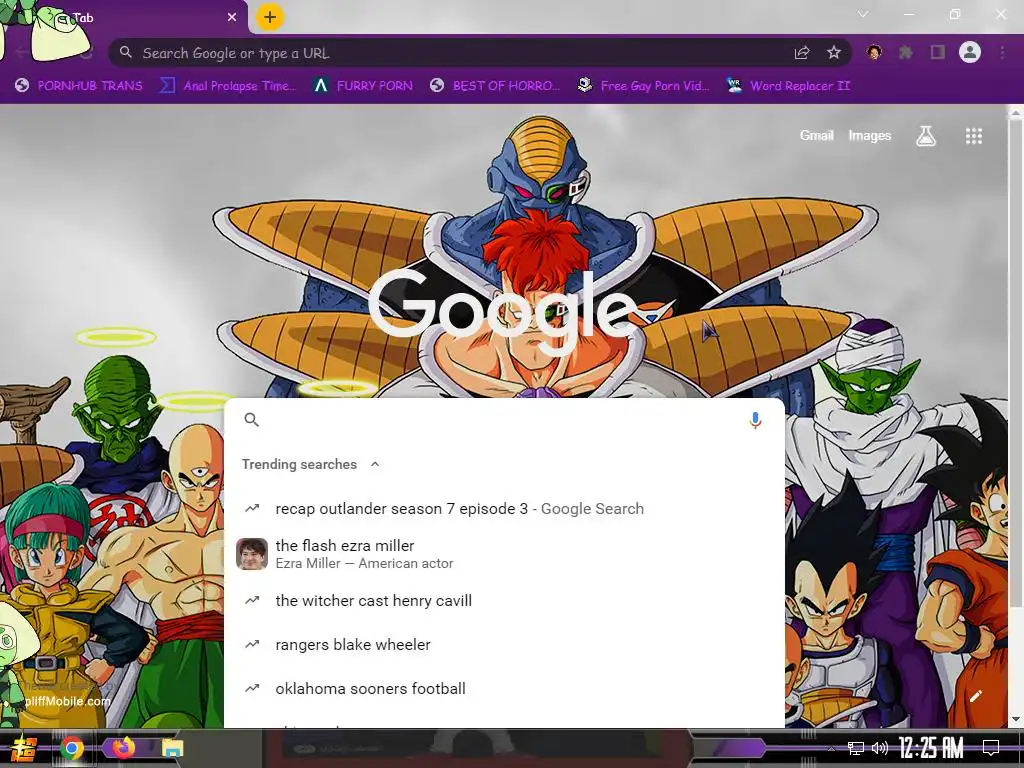Share this page using the share icon
This screenshot has width=1024, height=768.
(x=802, y=53)
